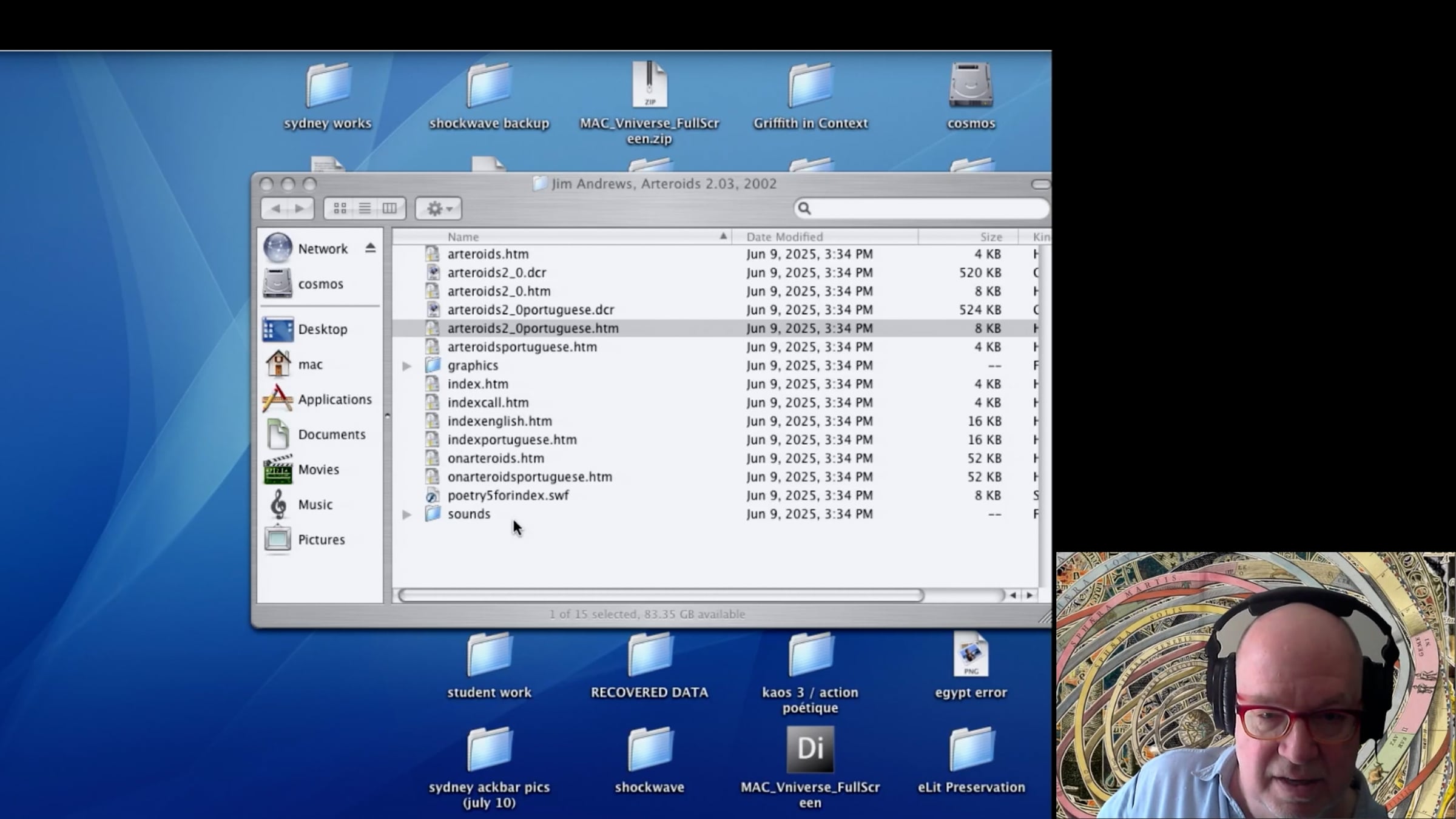Toggle the Finder toolbar pill button
1456x819 pixels.
point(1040,184)
